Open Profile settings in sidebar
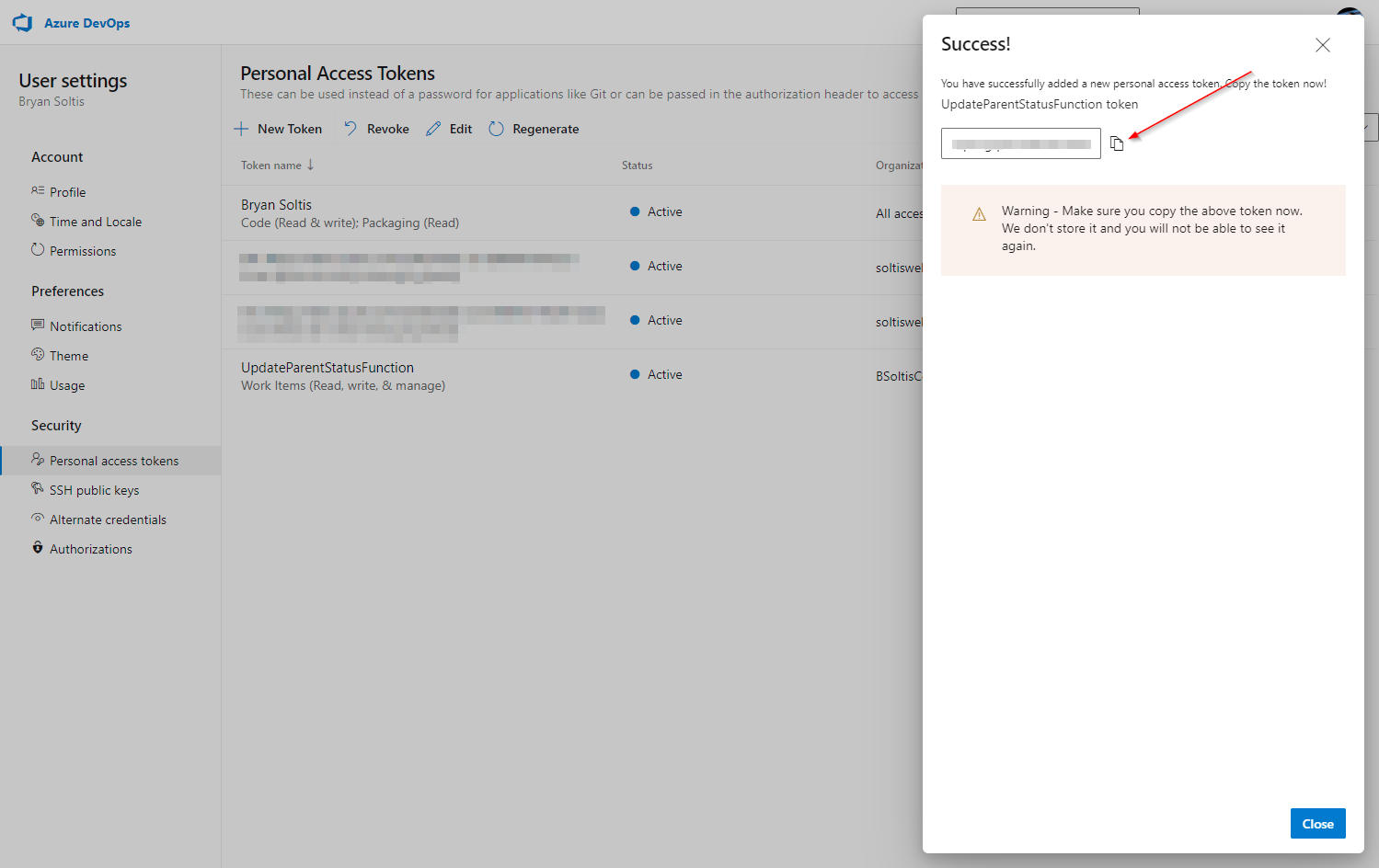The image size is (1379, 868). (67, 192)
